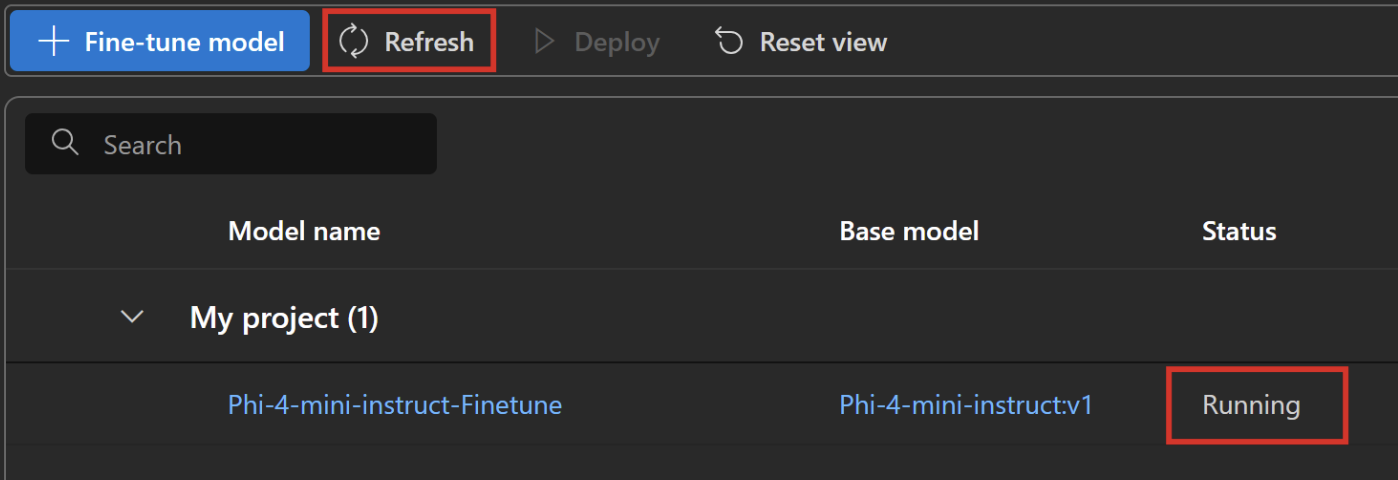This screenshot has width=1398, height=480.
Task: Select the Phi-4-mini-instruct-Finetune table row
Action: click(x=702, y=405)
